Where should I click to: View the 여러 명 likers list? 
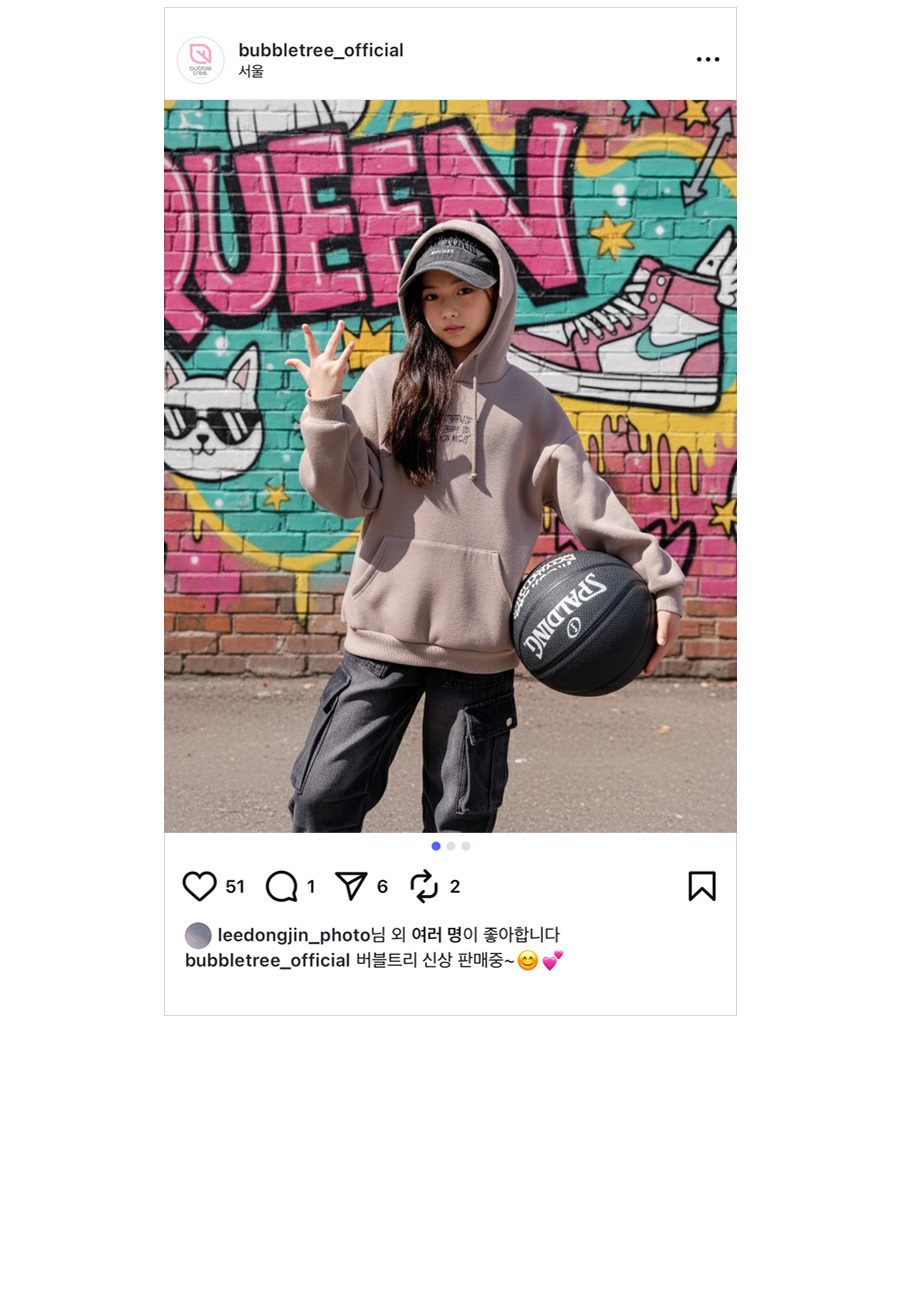[x=436, y=935]
